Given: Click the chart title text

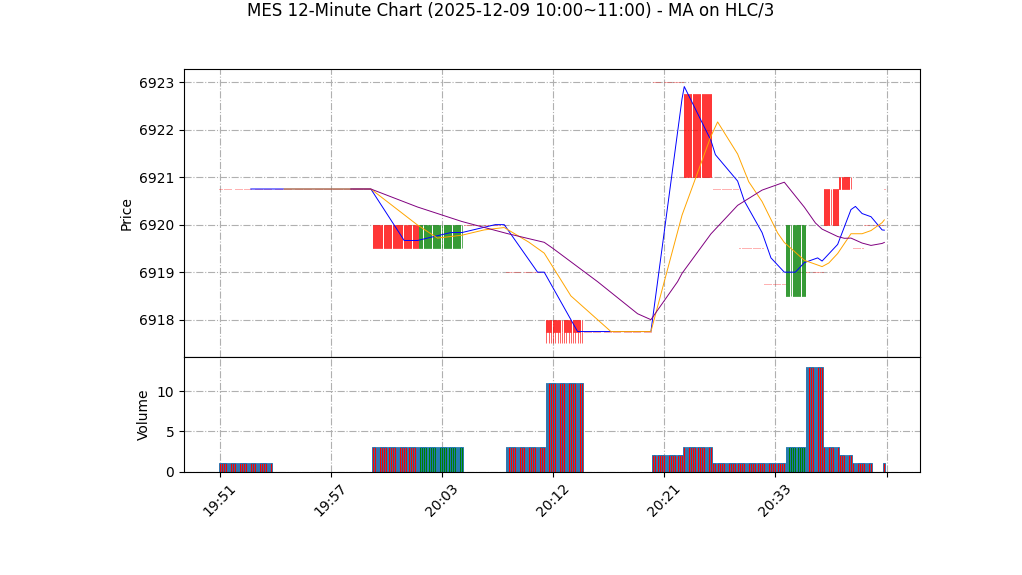Looking at the screenshot, I should click(510, 11).
